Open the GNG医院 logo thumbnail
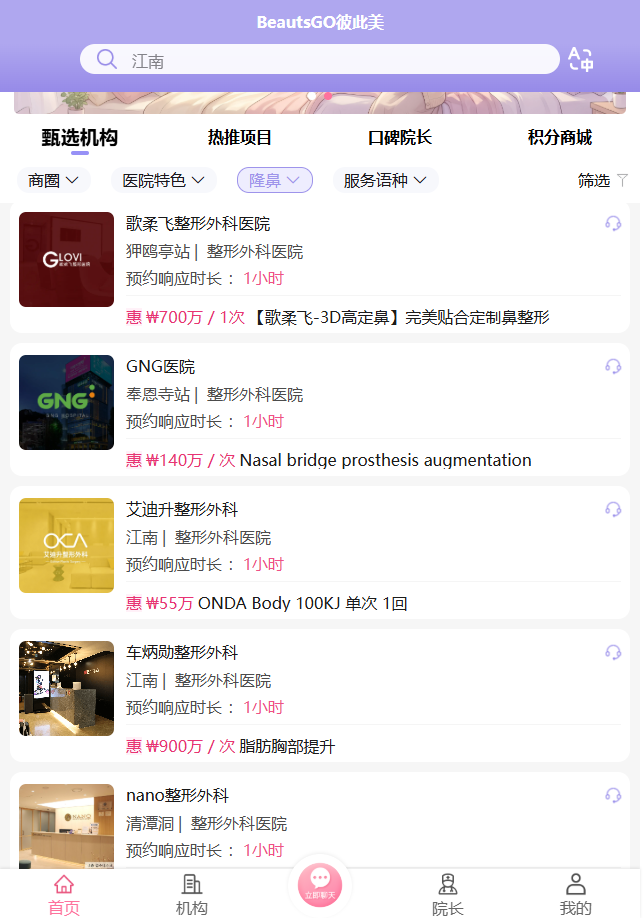This screenshot has width=643, height=918. (x=66, y=402)
